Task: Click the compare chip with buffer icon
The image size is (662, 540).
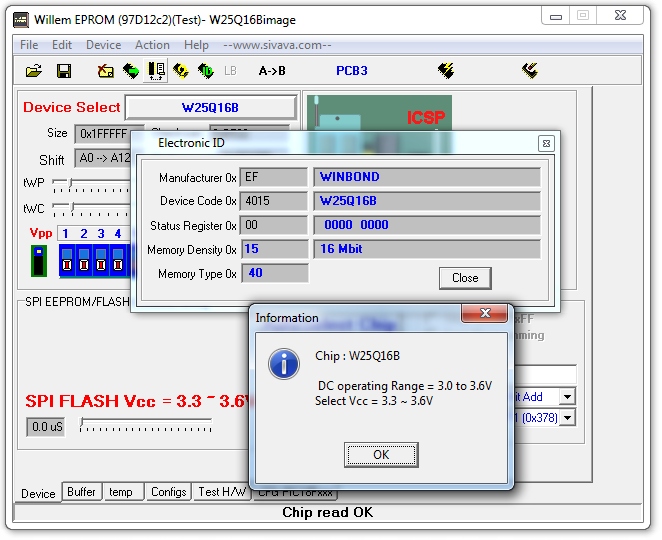Action: pyautogui.click(x=156, y=71)
